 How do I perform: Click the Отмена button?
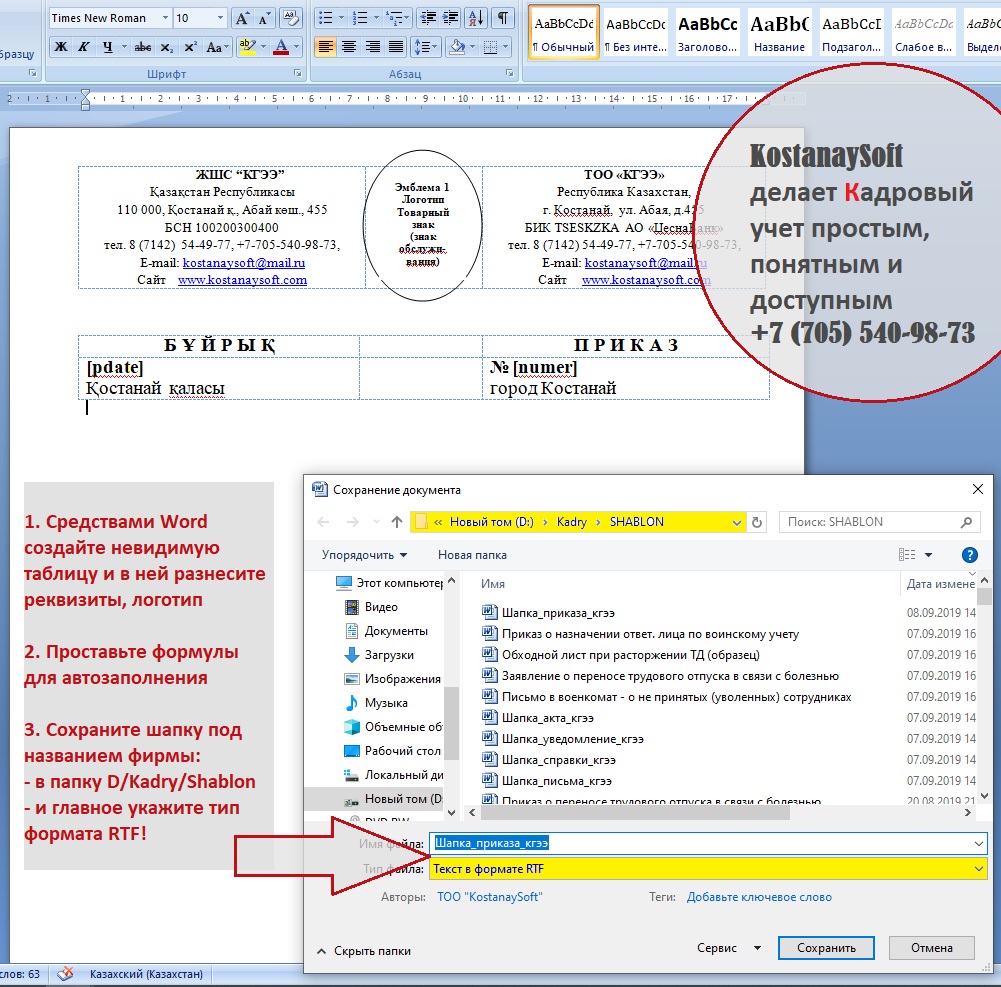[931, 948]
